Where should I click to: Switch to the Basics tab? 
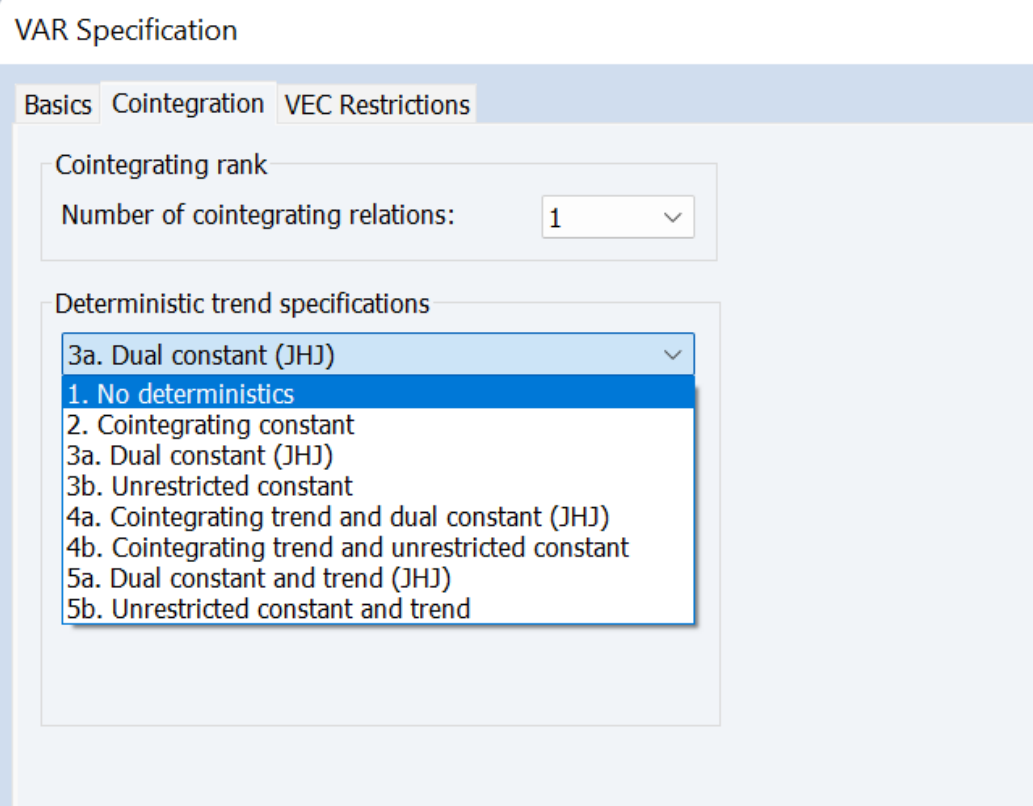[57, 105]
